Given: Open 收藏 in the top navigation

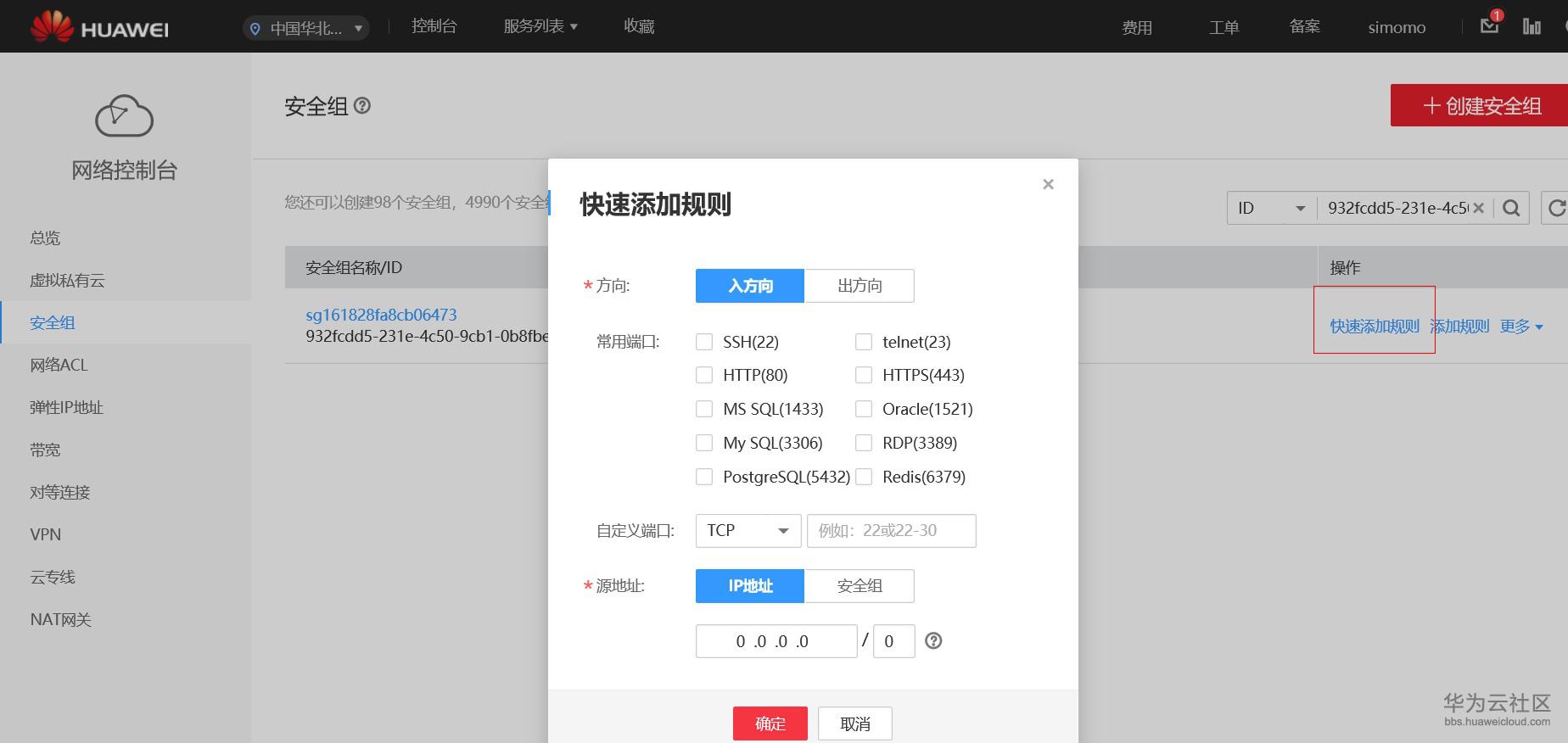Looking at the screenshot, I should pos(639,26).
